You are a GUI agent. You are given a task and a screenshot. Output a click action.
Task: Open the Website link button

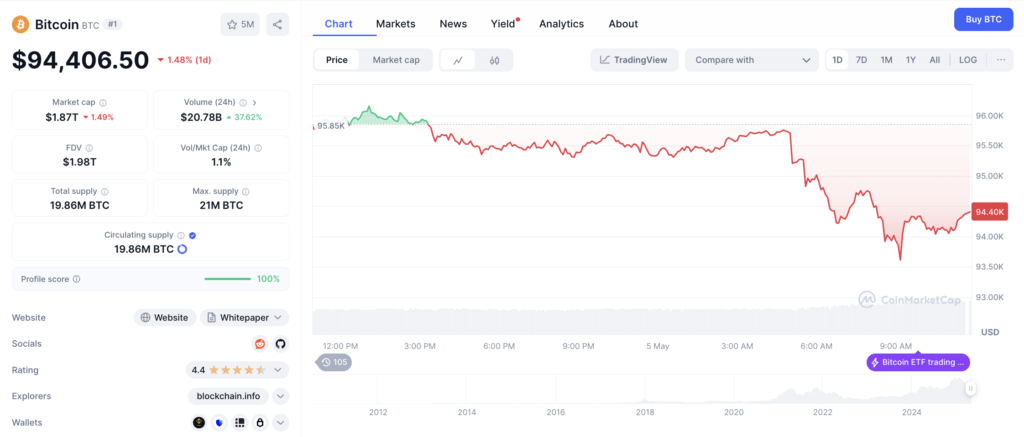[x=165, y=317]
